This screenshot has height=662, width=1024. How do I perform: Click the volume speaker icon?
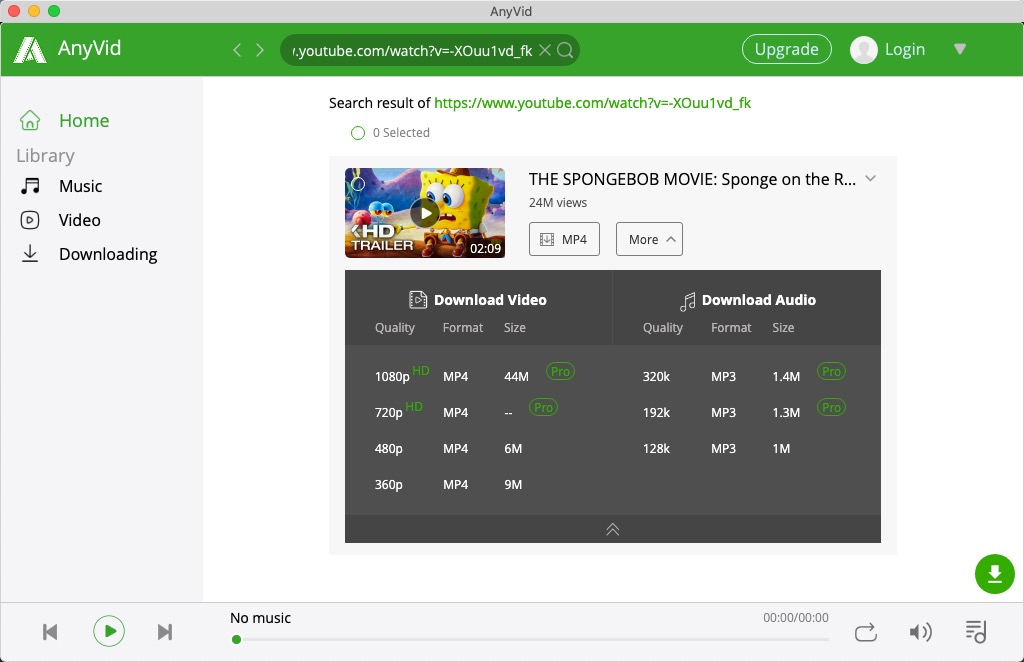pyautogui.click(x=920, y=632)
